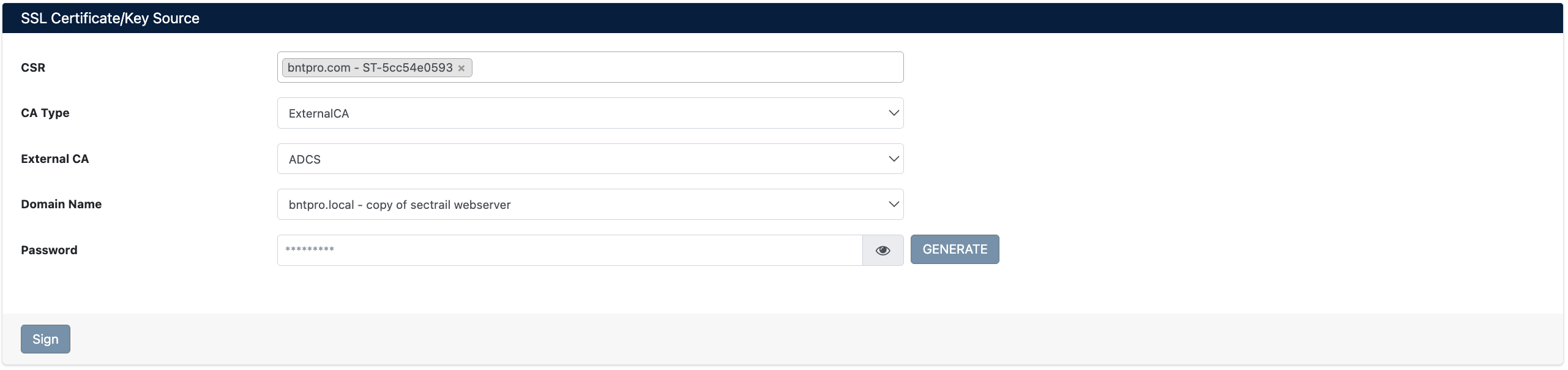The image size is (1568, 370).
Task: Focus the Password input field
Action: pos(569,251)
